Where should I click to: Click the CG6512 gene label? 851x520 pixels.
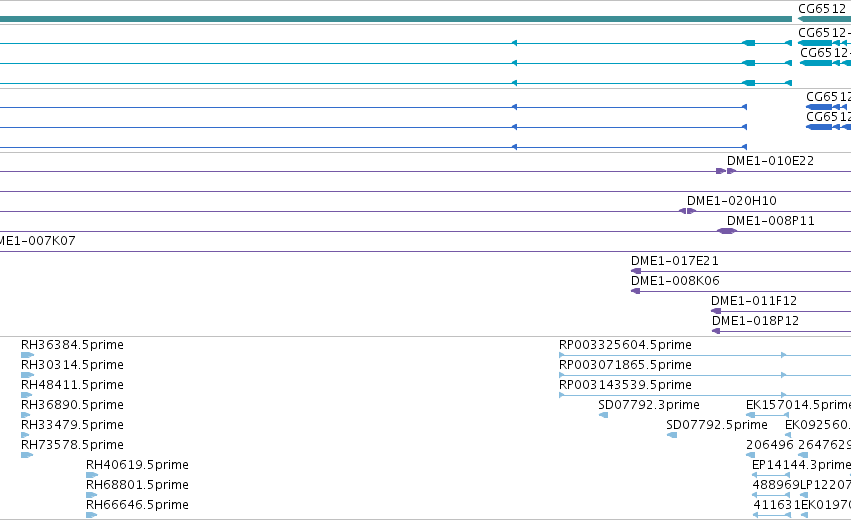coord(822,9)
